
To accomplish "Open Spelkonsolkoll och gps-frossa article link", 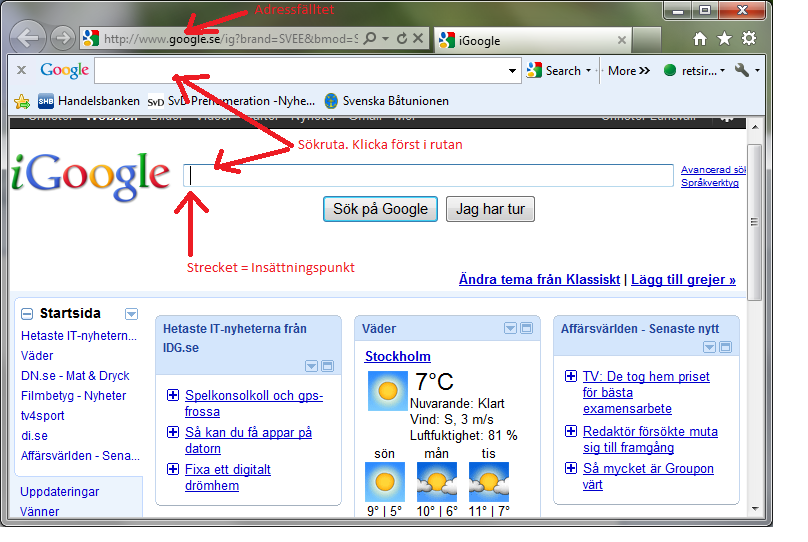I will (x=254, y=403).
